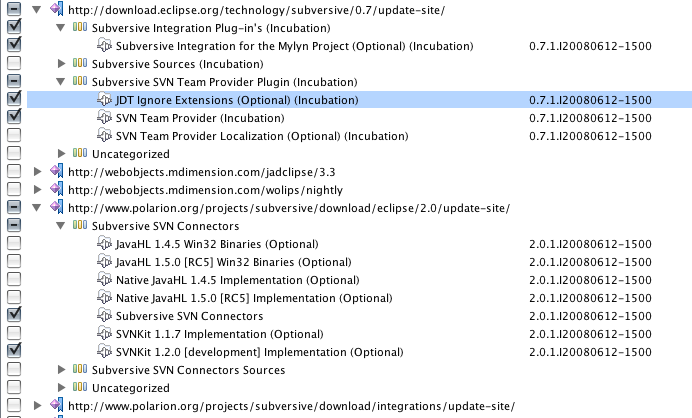Expand the polarion integrations update-site node
692x418 pixels.
pyautogui.click(x=38, y=406)
